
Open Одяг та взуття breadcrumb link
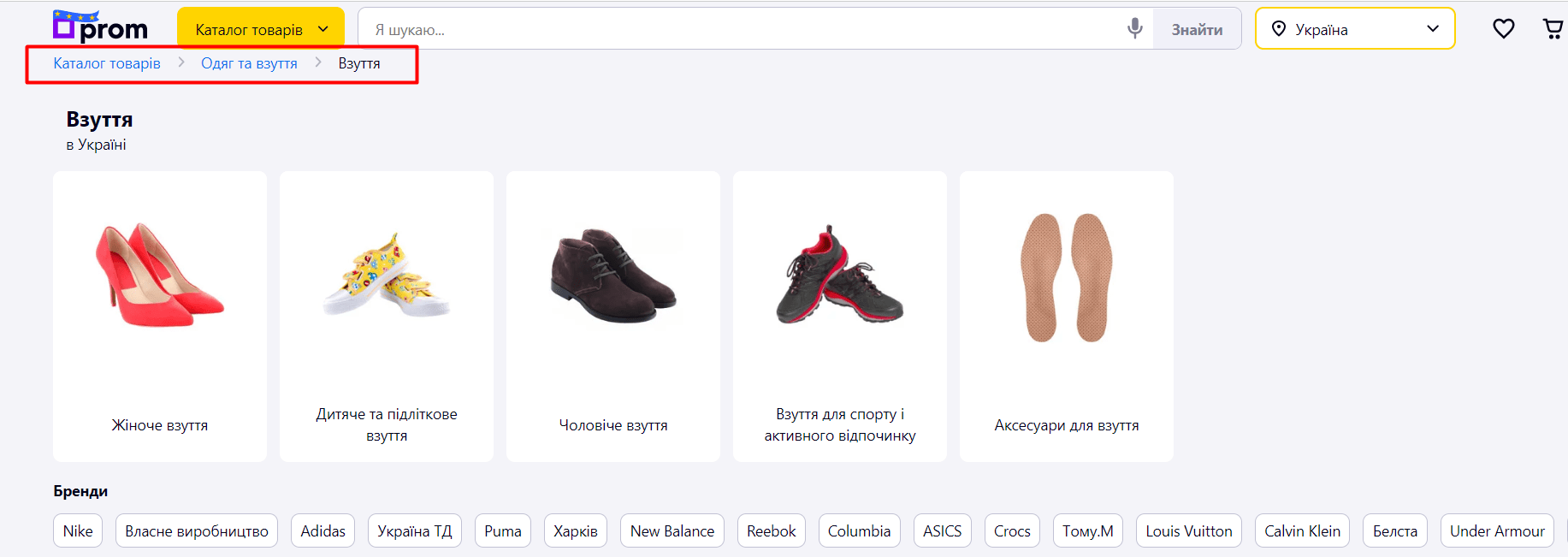[249, 63]
